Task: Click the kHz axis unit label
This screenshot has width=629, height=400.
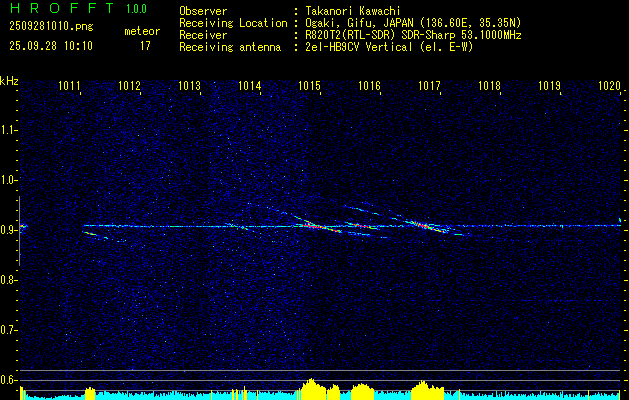Action: pos(9,81)
